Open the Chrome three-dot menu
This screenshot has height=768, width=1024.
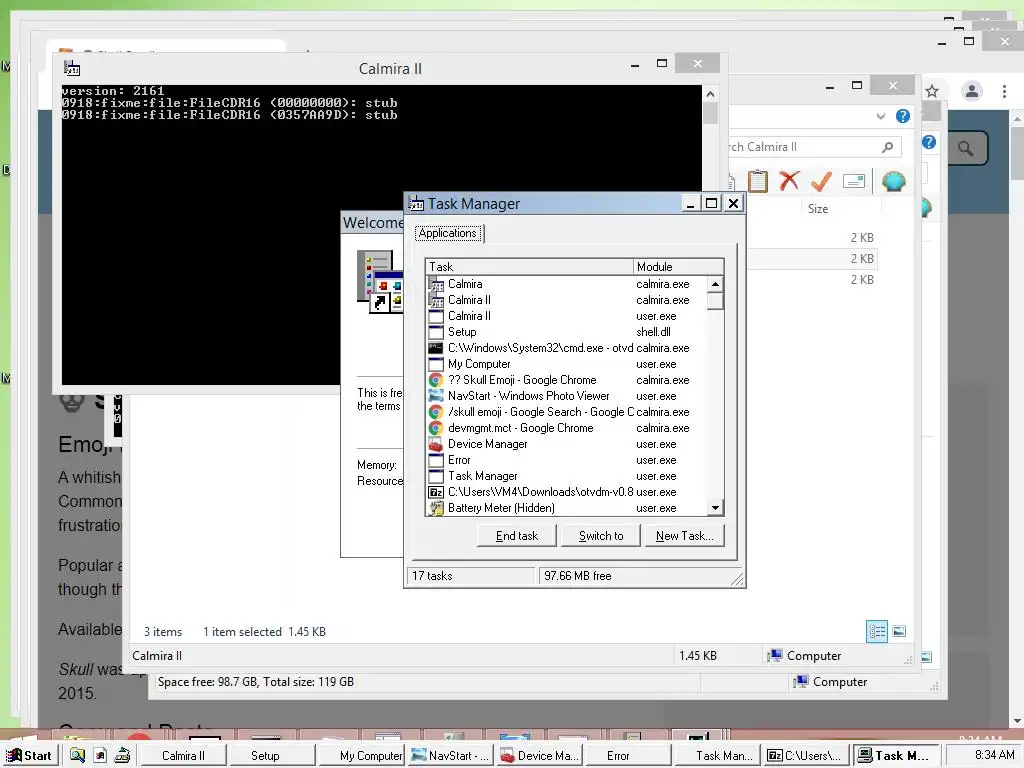click(x=1004, y=91)
